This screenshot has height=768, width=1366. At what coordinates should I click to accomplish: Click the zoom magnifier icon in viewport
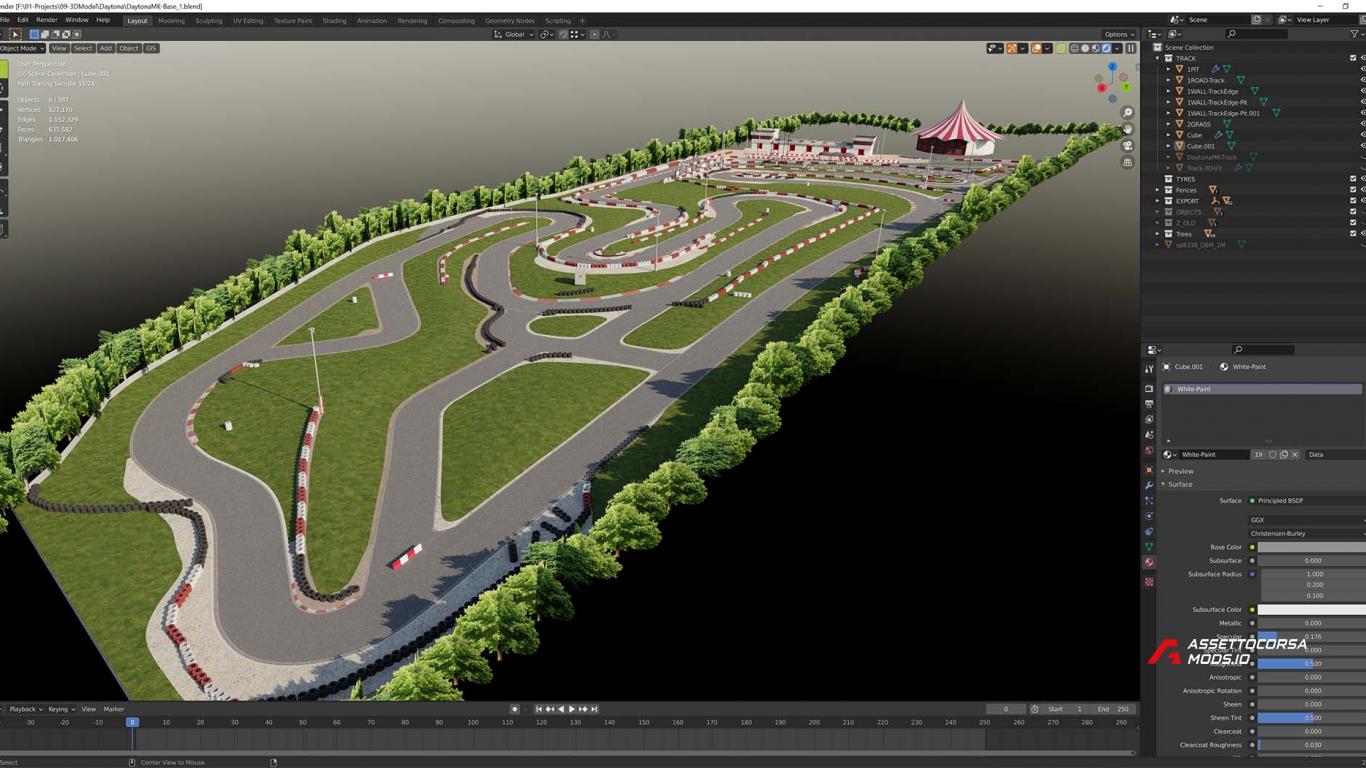pyautogui.click(x=1127, y=113)
